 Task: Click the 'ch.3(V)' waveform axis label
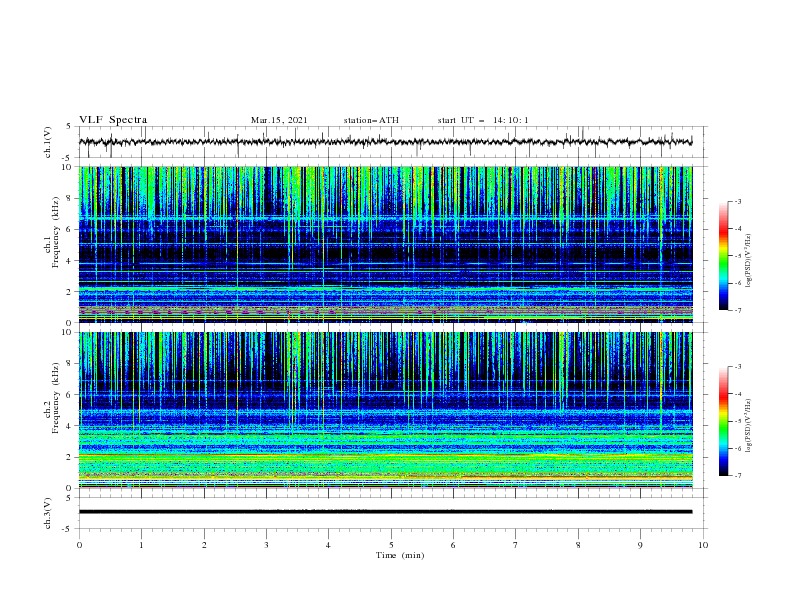tap(48, 513)
